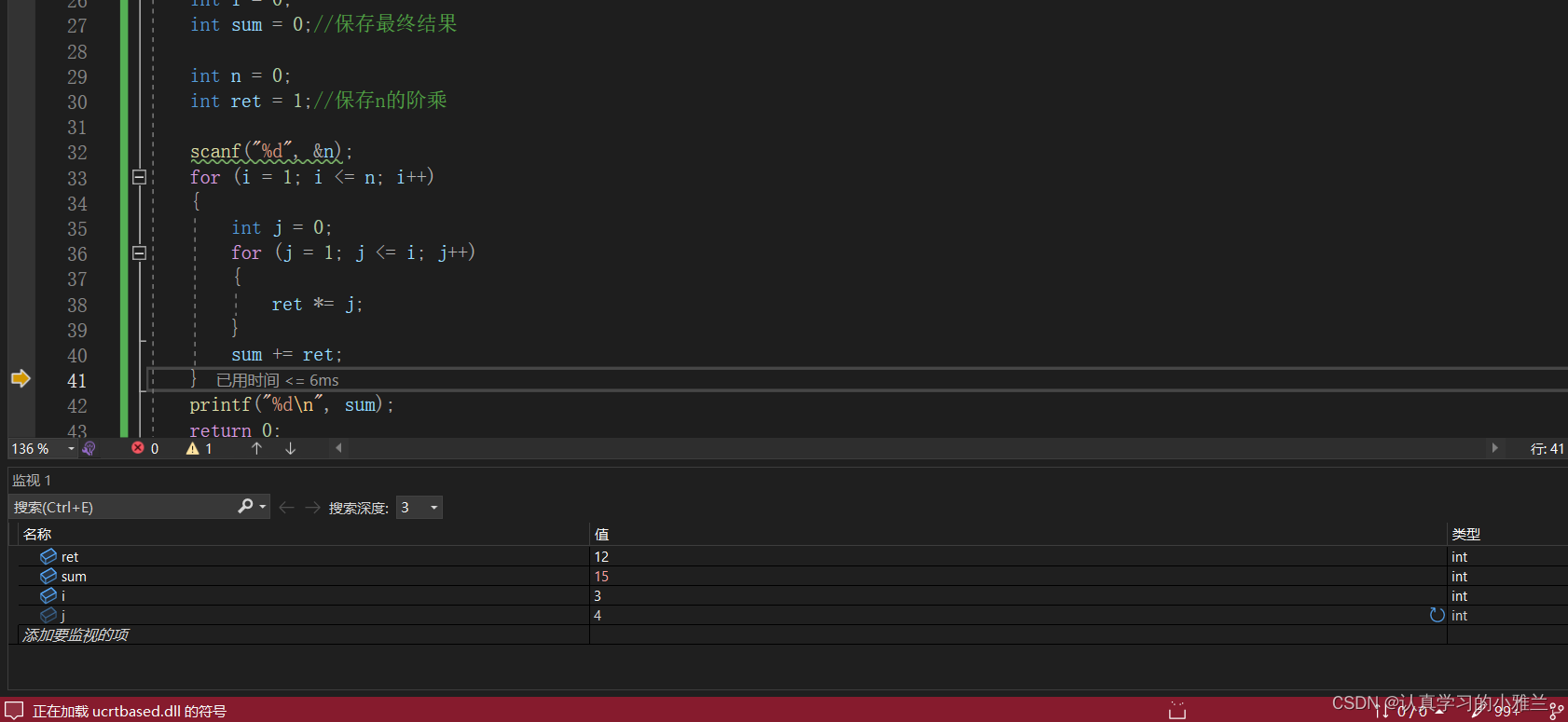Click the status bar ready icon
Screen dimensions: 1568x722
pyautogui.click(x=14, y=711)
